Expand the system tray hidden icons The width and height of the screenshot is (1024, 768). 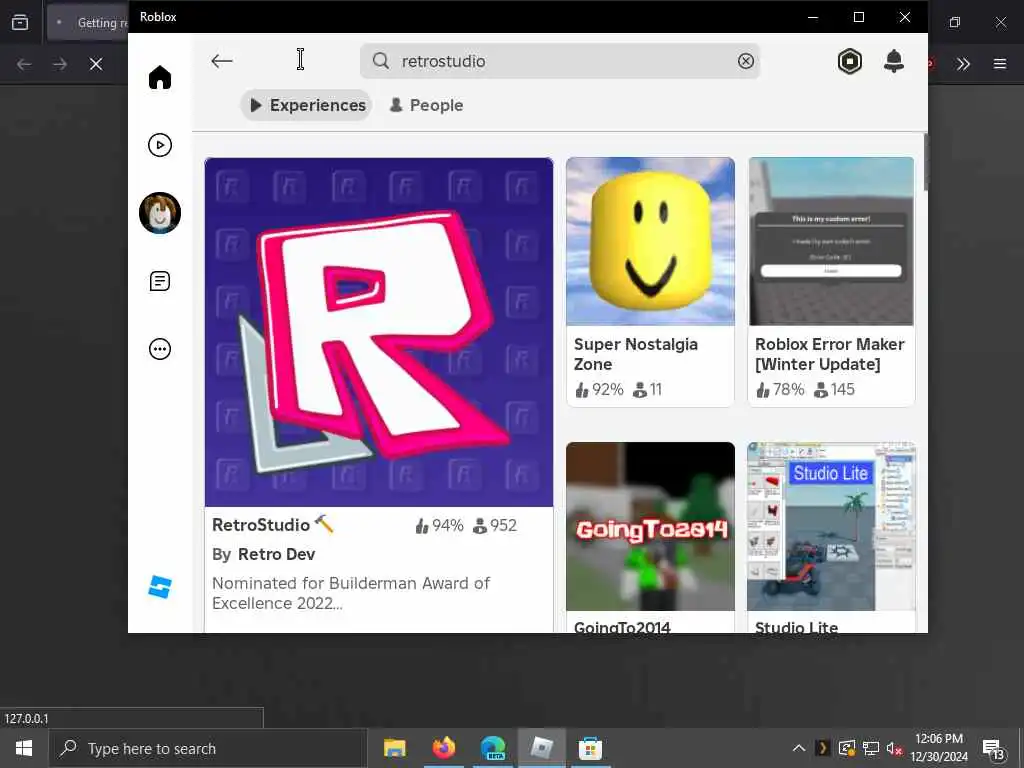799,748
